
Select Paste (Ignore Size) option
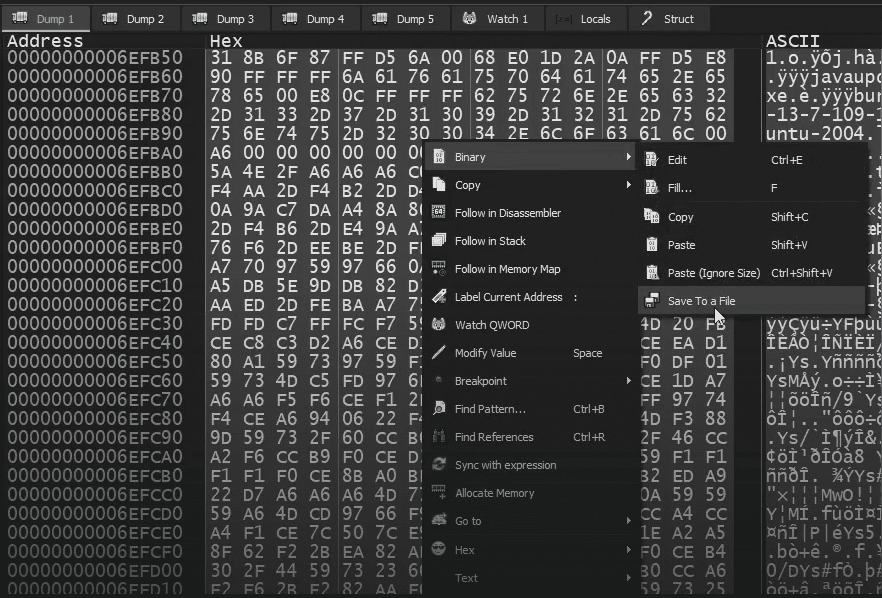tap(752, 273)
